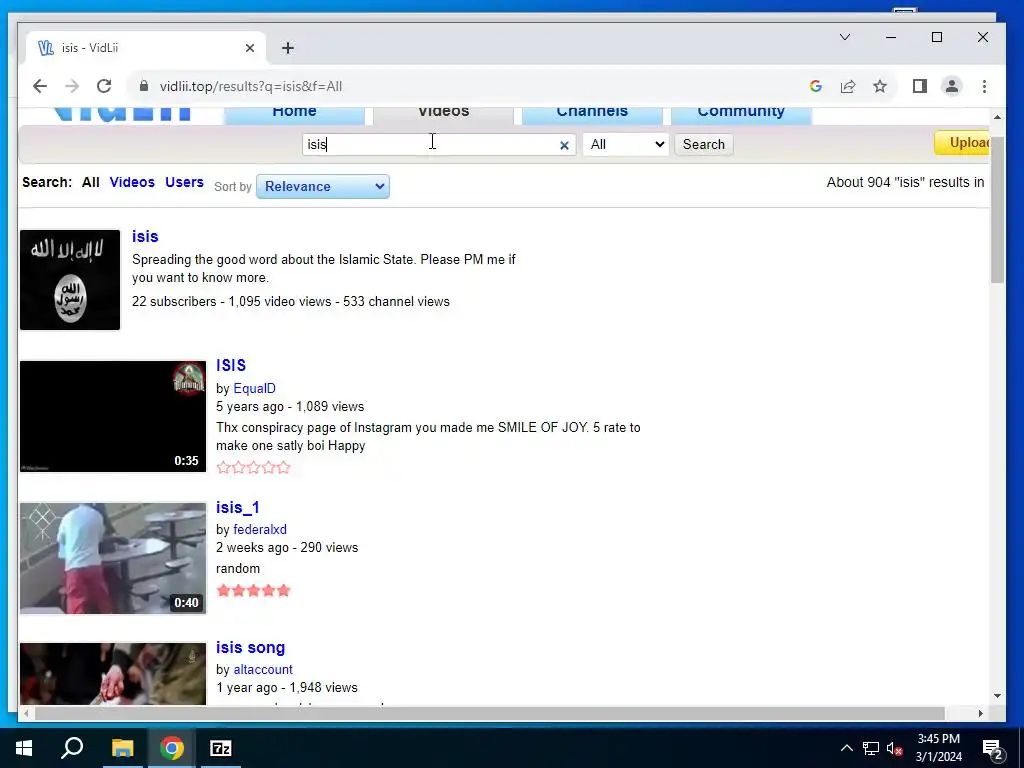Click the lock icon in the address bar
1024x768 pixels.
click(x=144, y=86)
